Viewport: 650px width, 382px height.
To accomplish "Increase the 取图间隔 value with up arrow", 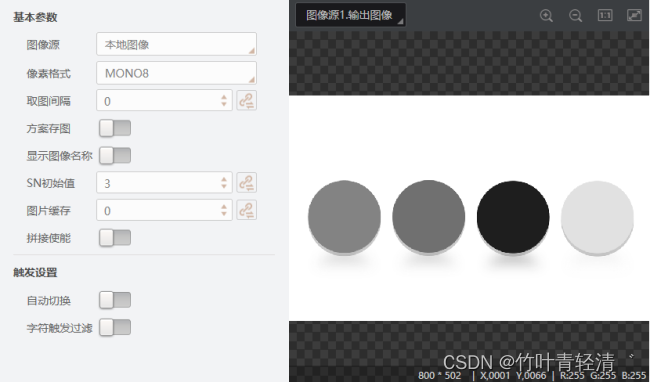I will coord(224,97).
